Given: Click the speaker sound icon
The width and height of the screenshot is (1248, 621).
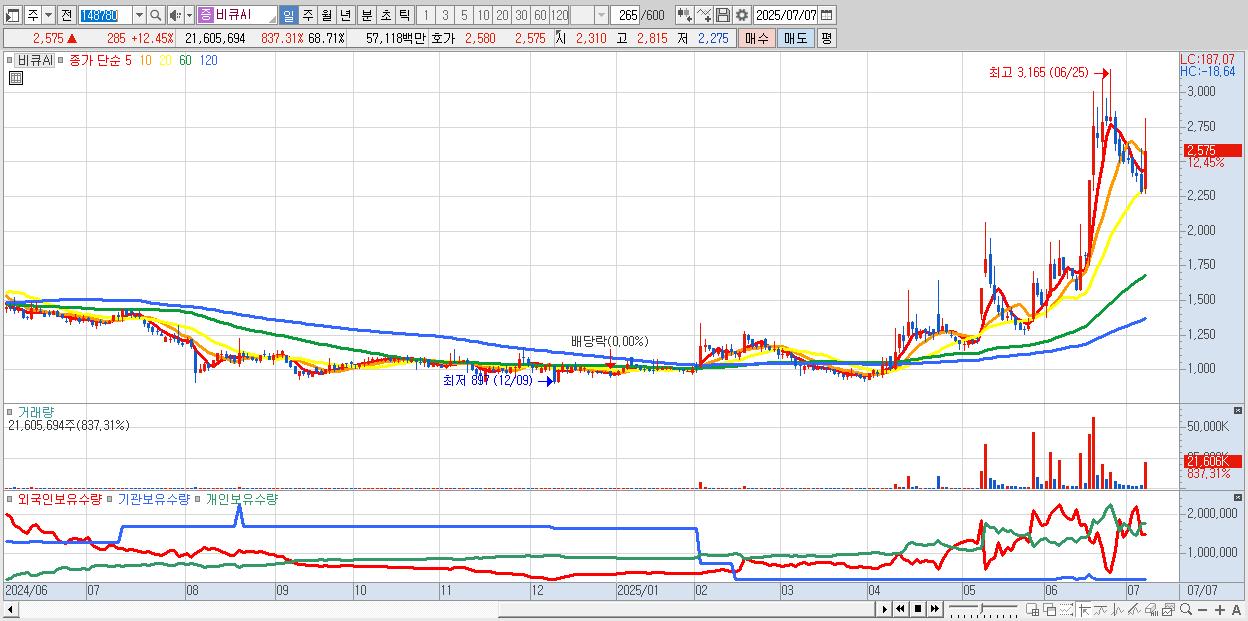Looking at the screenshot, I should coord(174,15).
